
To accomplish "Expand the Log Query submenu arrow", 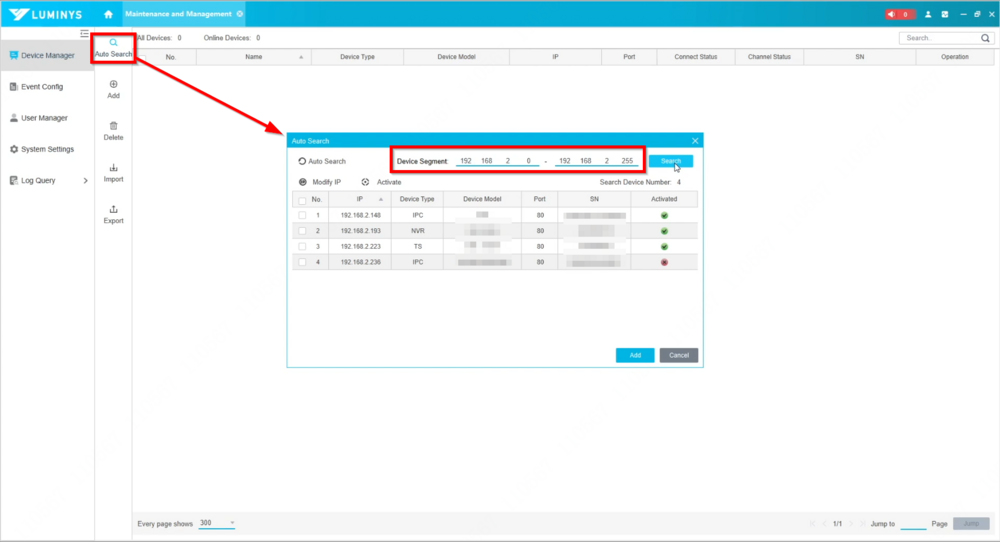I will pyautogui.click(x=86, y=181).
